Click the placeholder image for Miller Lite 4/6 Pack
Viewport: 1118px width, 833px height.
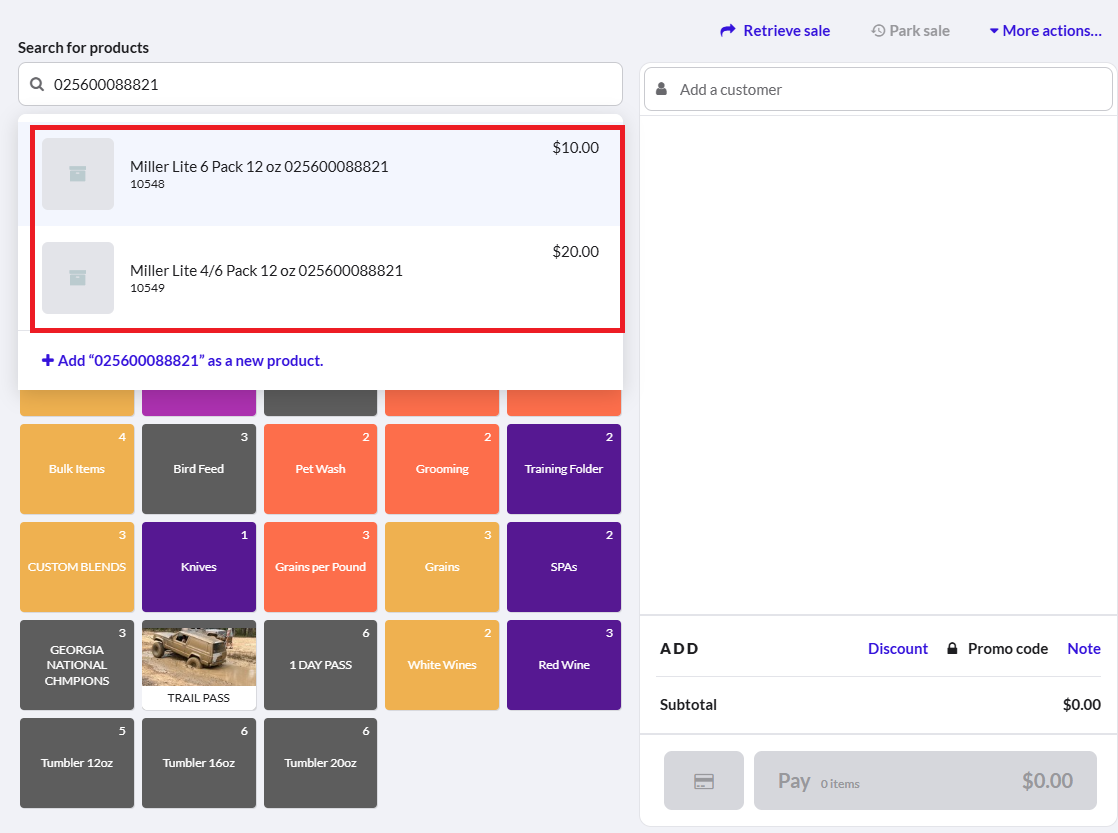click(78, 278)
